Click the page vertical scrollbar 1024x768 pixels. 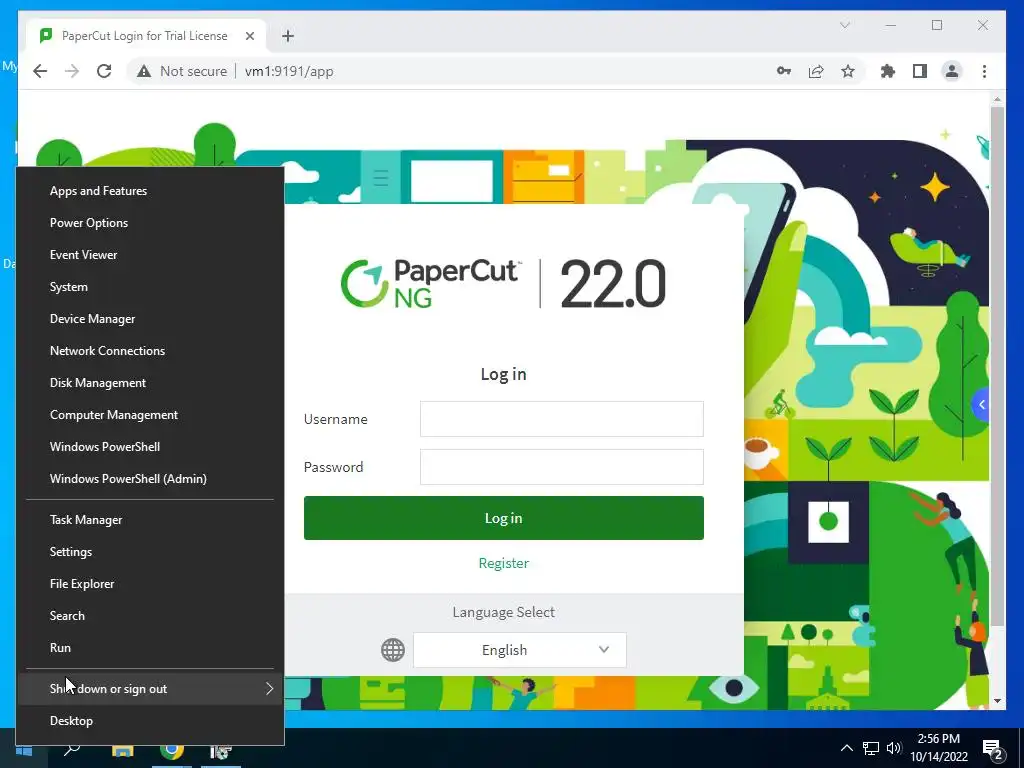pos(997,366)
